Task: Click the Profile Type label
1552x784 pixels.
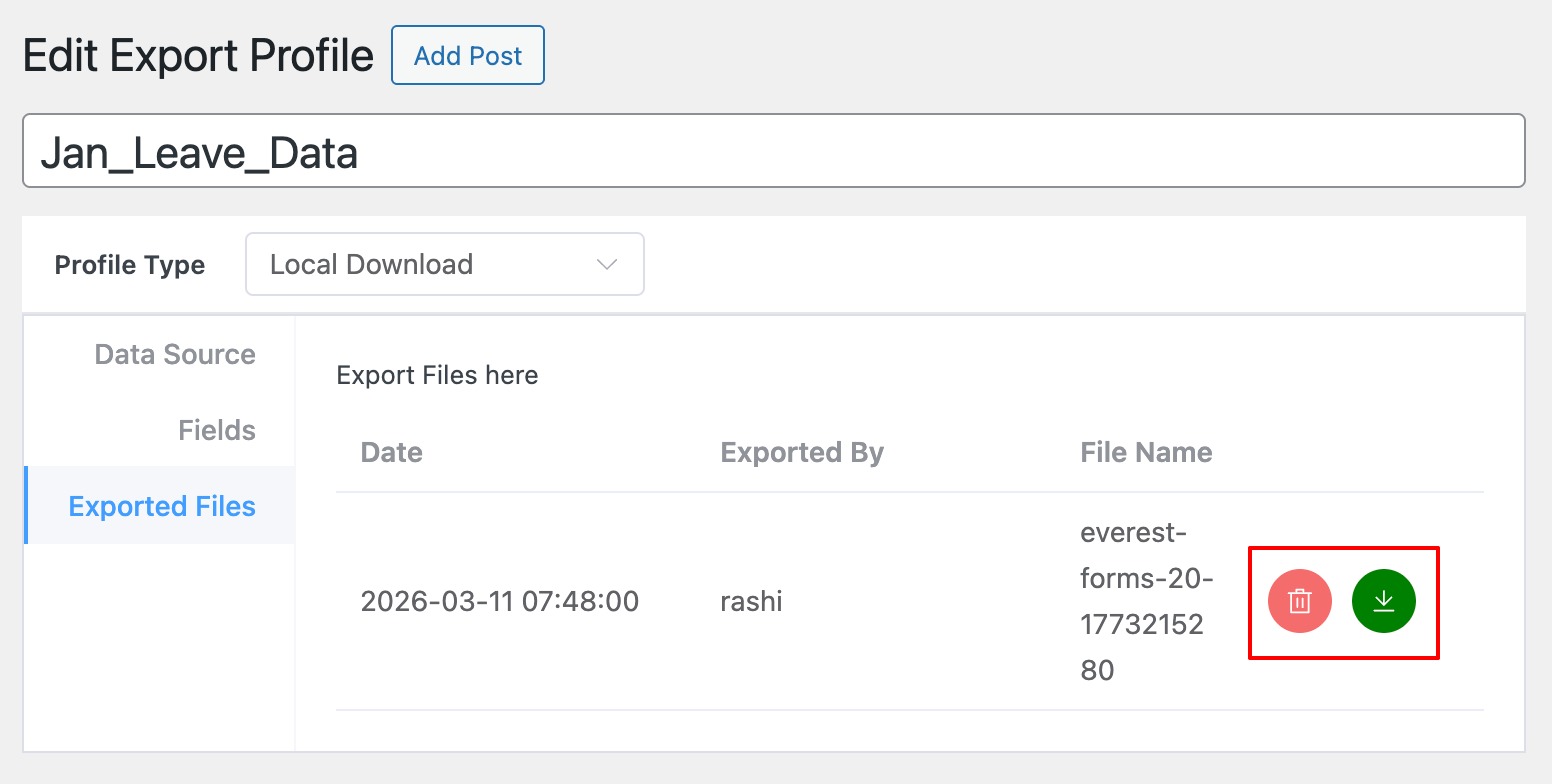Action: 130,265
